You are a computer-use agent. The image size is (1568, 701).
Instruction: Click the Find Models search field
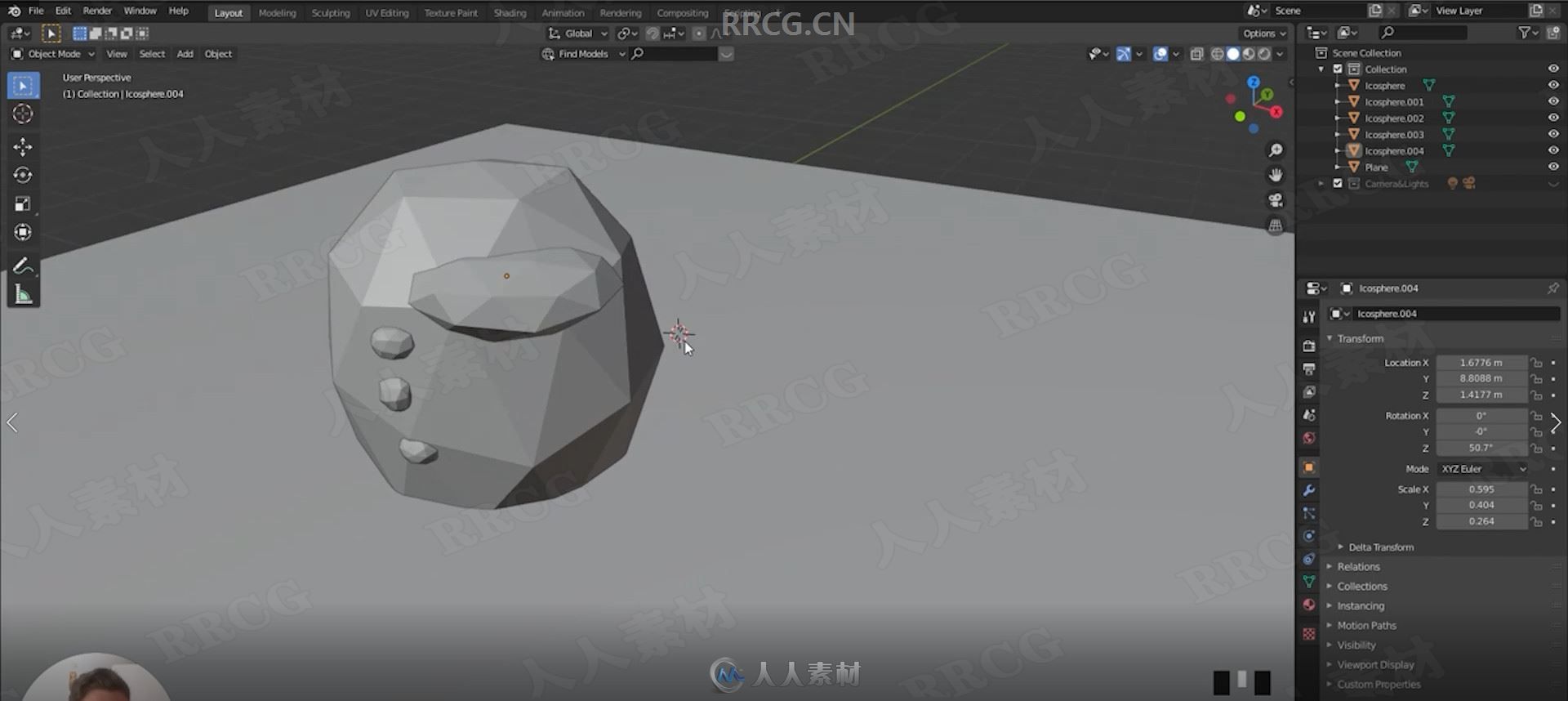pos(674,54)
